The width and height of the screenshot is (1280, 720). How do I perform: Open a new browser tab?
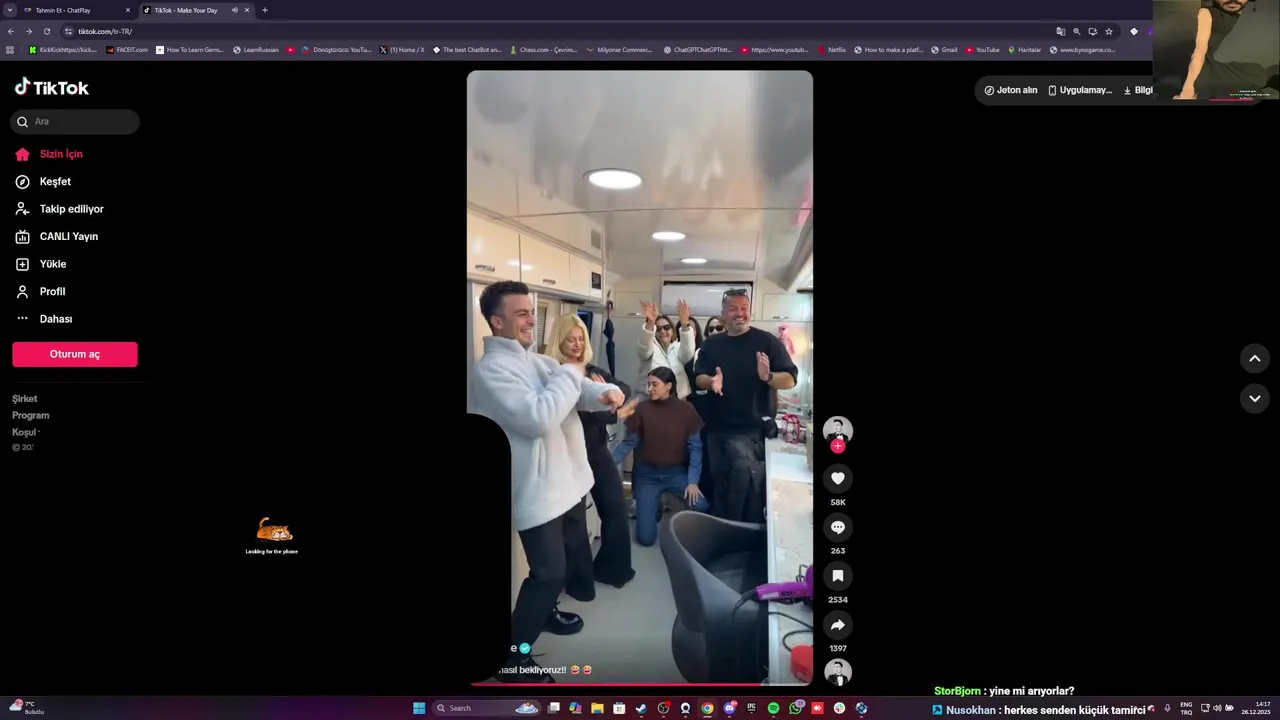[x=264, y=10]
